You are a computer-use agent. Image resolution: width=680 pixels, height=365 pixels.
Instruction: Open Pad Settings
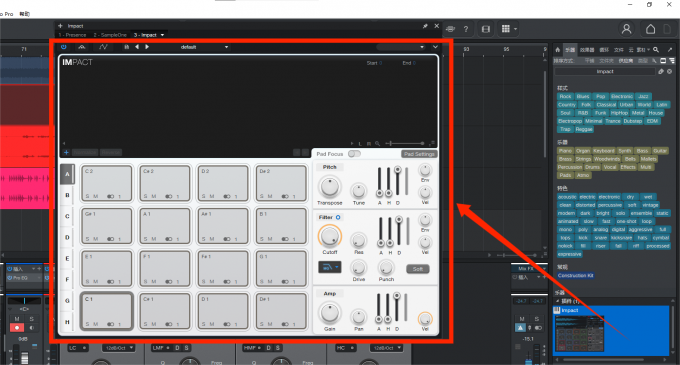tap(419, 154)
